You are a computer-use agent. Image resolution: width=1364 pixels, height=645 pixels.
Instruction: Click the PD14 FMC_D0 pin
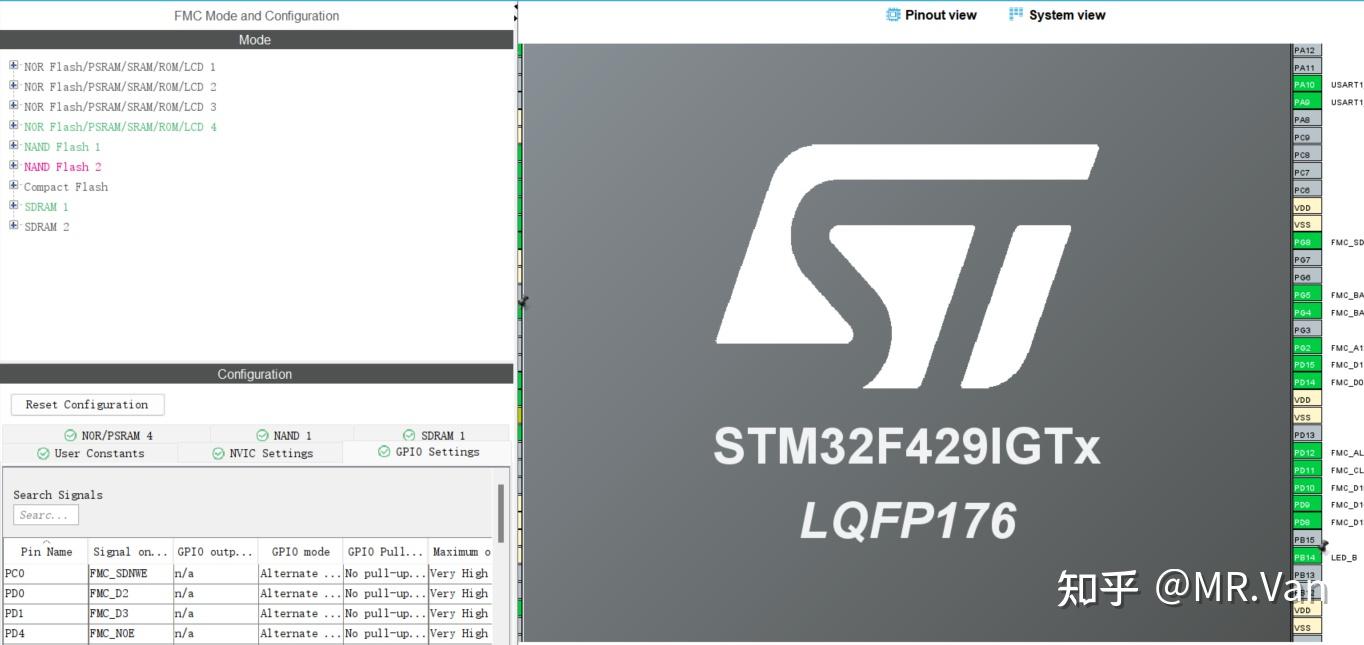pos(1303,382)
